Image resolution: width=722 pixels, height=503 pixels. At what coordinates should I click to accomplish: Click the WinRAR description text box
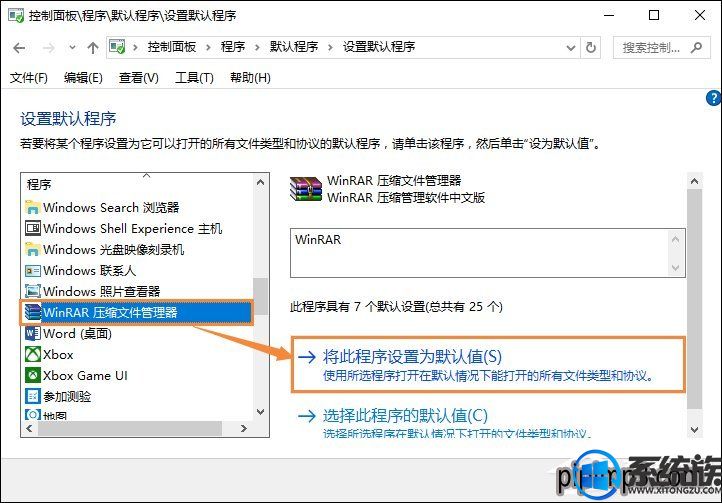pos(488,253)
